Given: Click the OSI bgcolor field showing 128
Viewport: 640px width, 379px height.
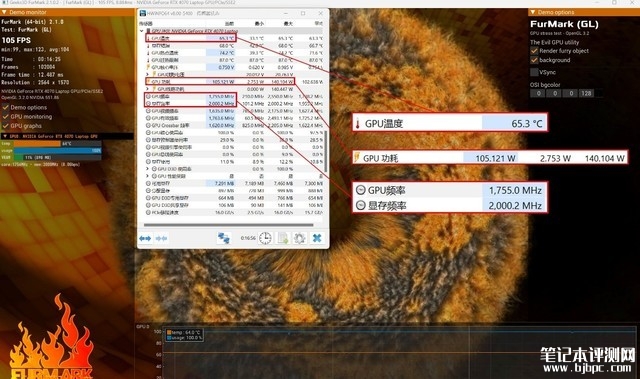Looking at the screenshot, I should click(x=587, y=93).
